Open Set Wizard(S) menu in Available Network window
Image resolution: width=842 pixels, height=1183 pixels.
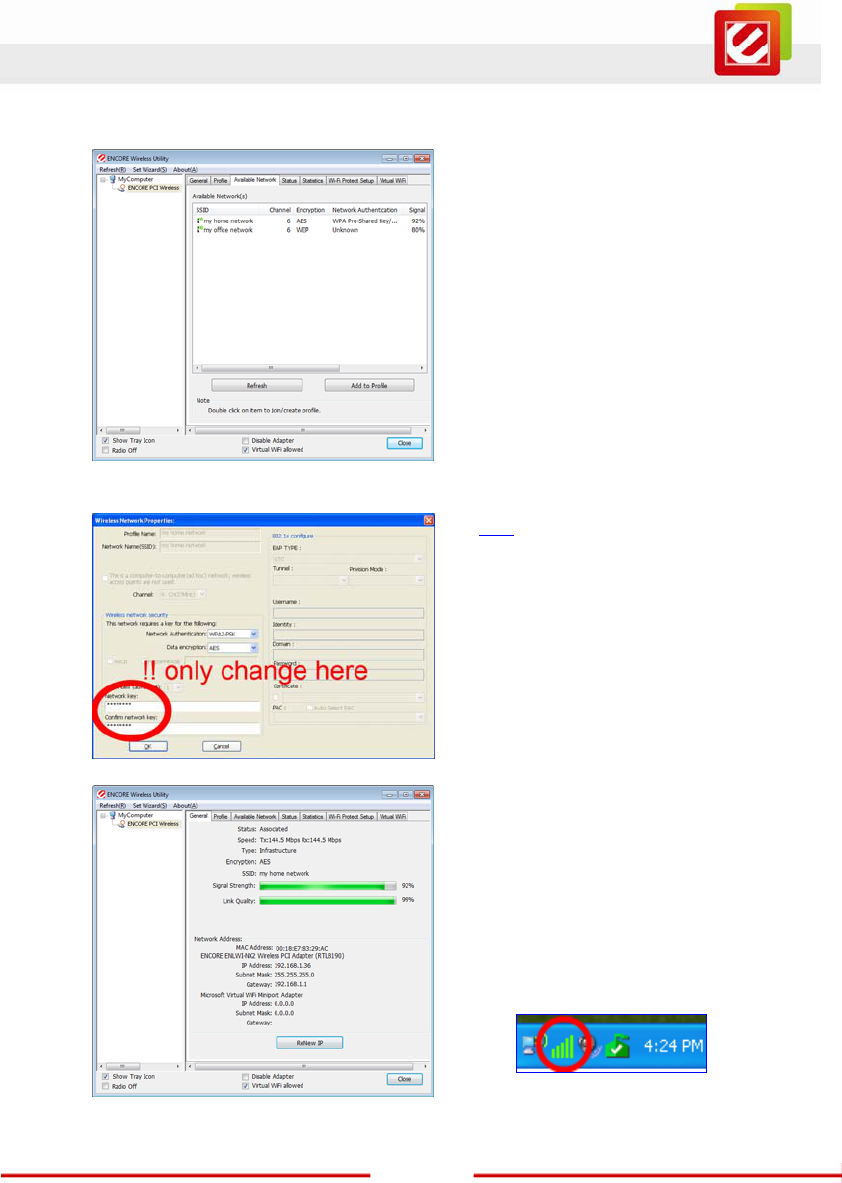click(x=150, y=171)
